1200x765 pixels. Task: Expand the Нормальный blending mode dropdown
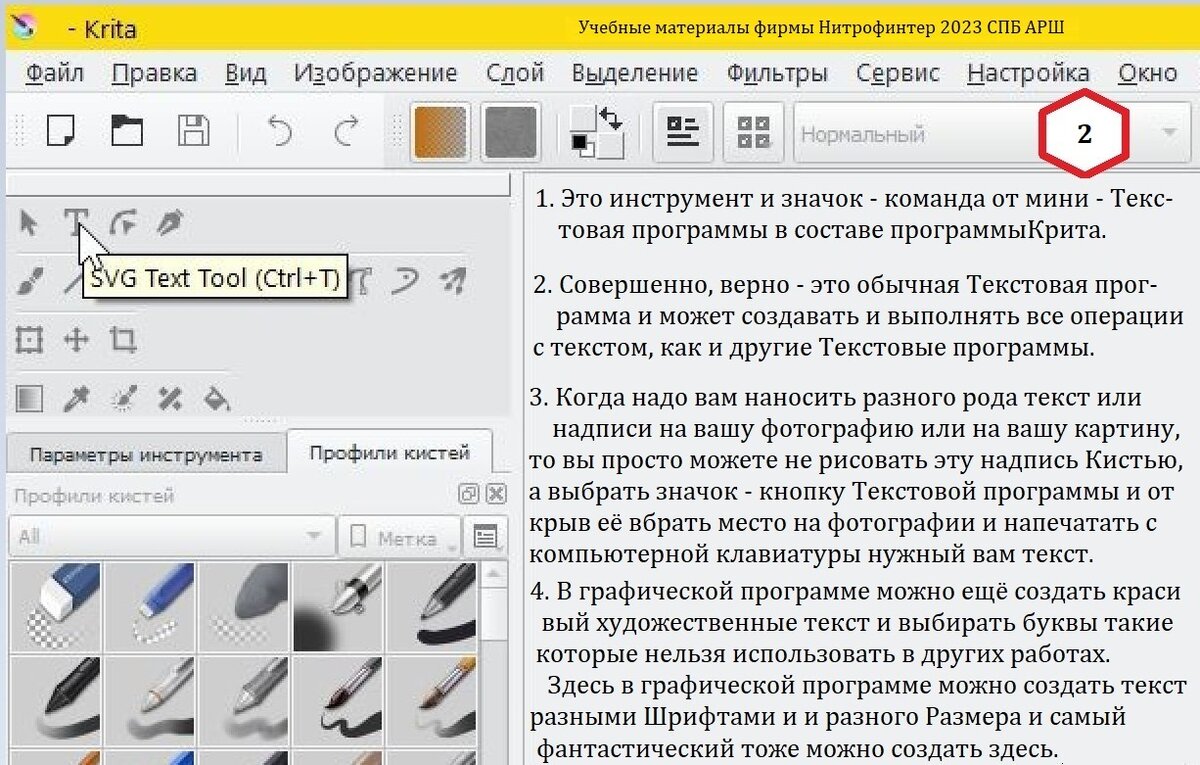coord(993,133)
